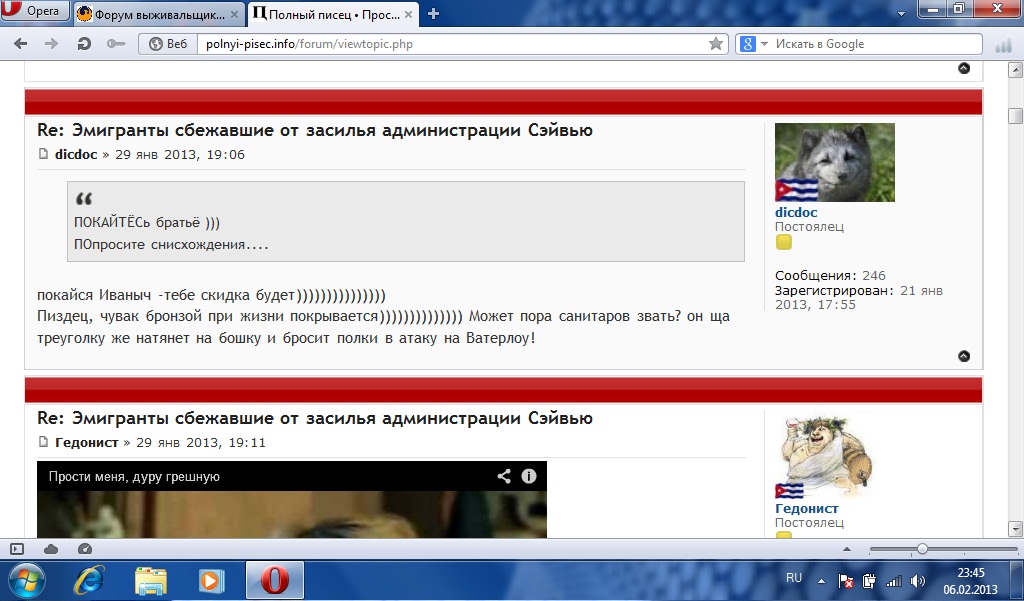Go forward with the forward arrow
The width and height of the screenshot is (1024, 601).
point(51,44)
